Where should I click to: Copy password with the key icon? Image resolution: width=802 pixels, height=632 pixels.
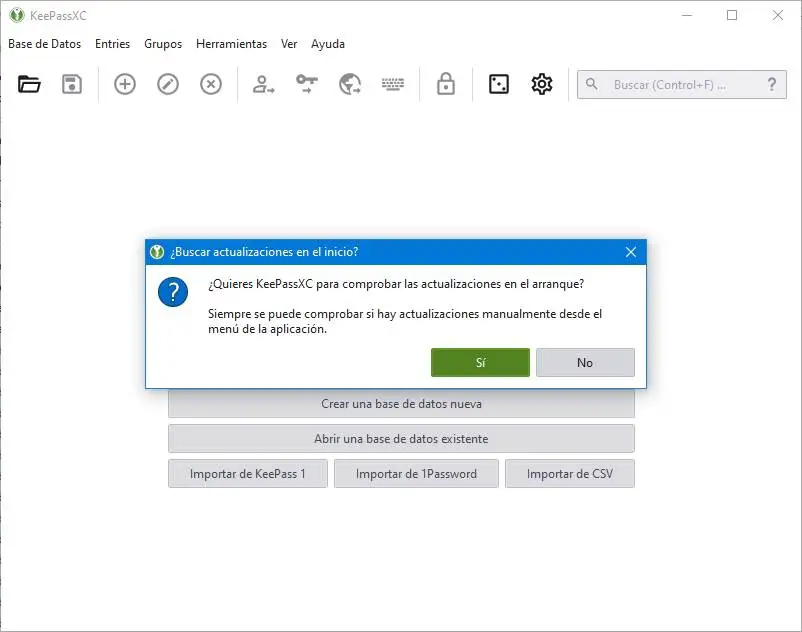pos(307,84)
